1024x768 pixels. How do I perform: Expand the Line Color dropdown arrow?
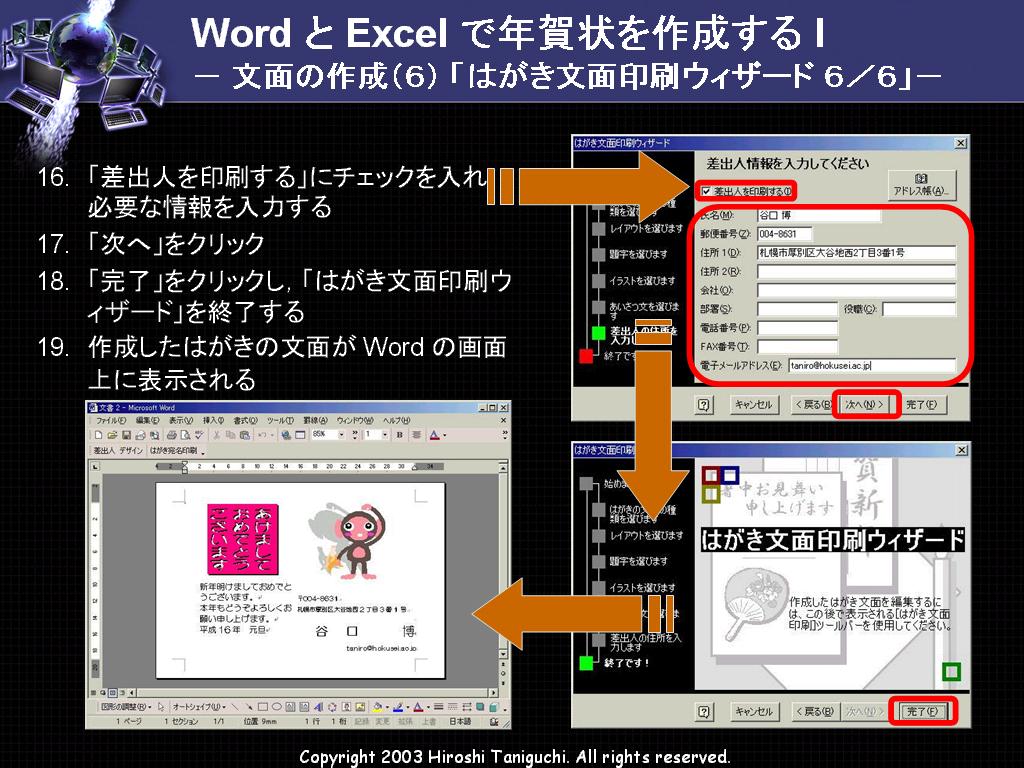click(x=408, y=707)
